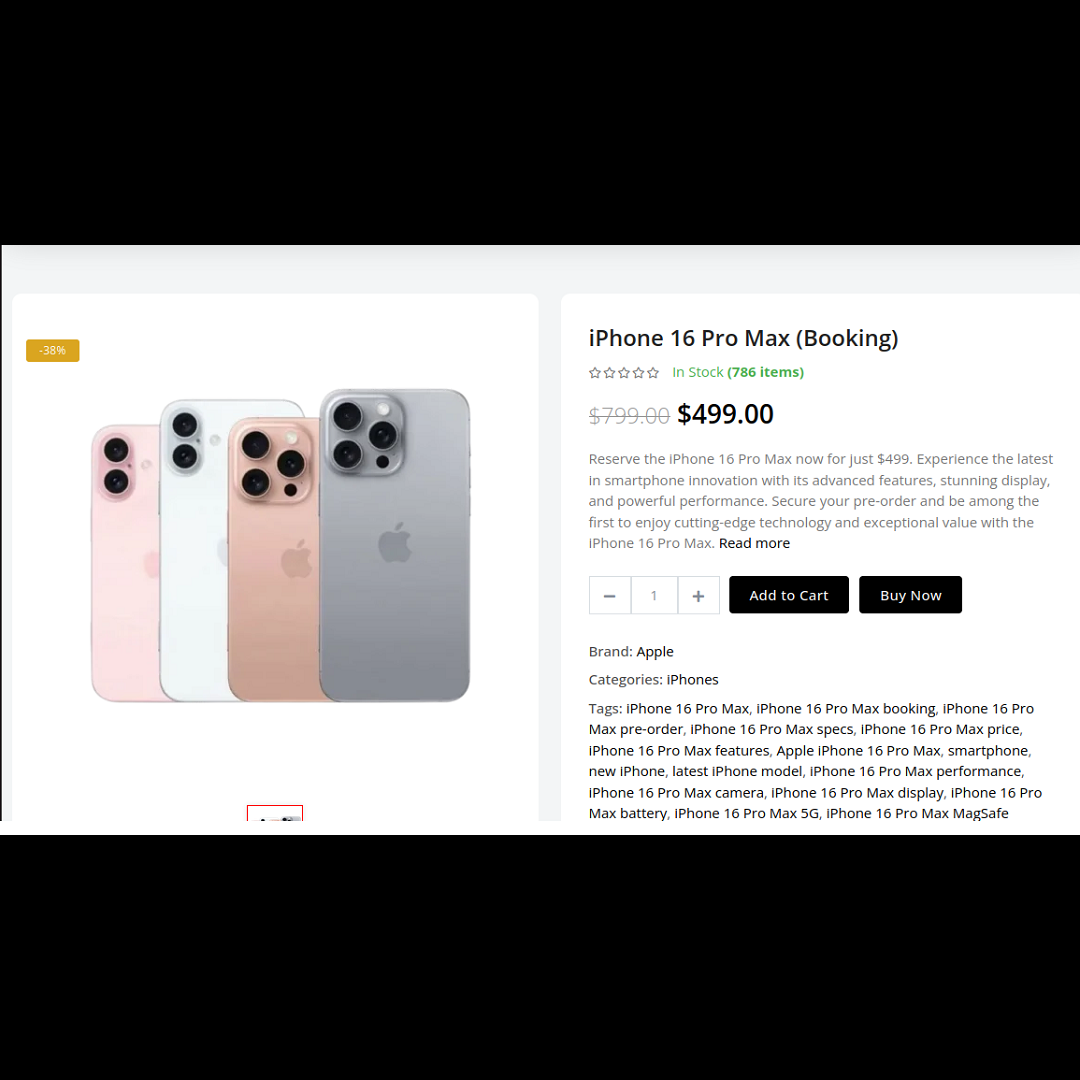Open the 'smartphone' tag link
Image resolution: width=1080 pixels, height=1080 pixels.
pyautogui.click(x=988, y=751)
